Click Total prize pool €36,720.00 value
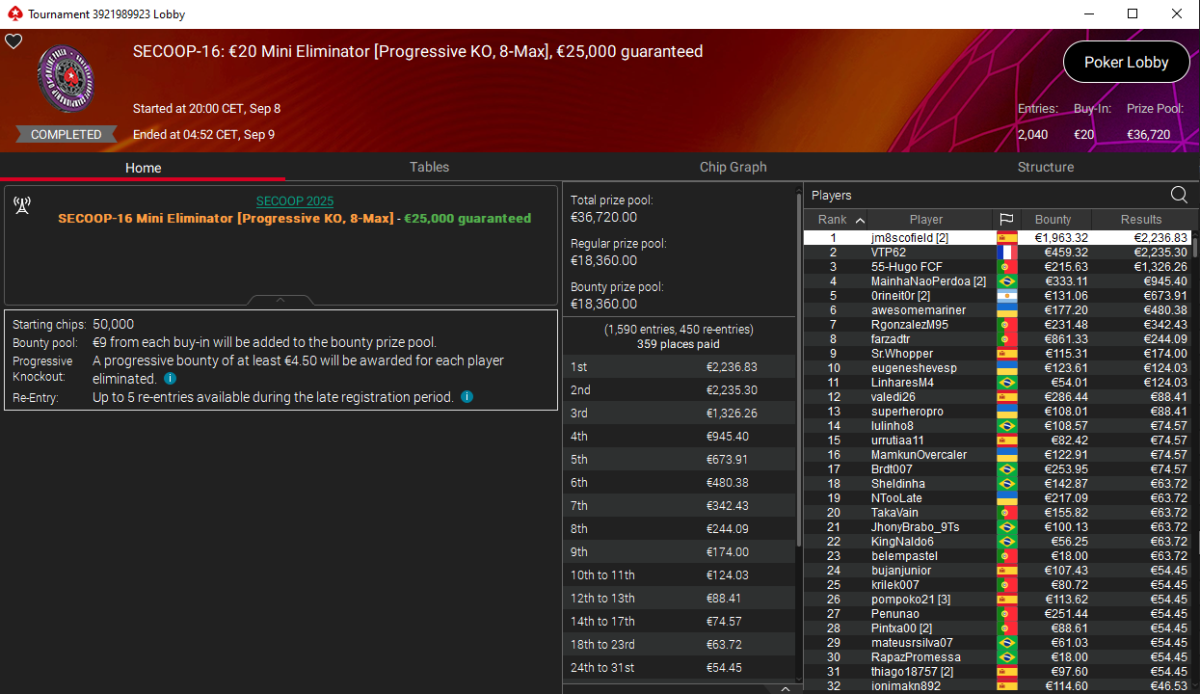This screenshot has height=694, width=1200. point(604,217)
